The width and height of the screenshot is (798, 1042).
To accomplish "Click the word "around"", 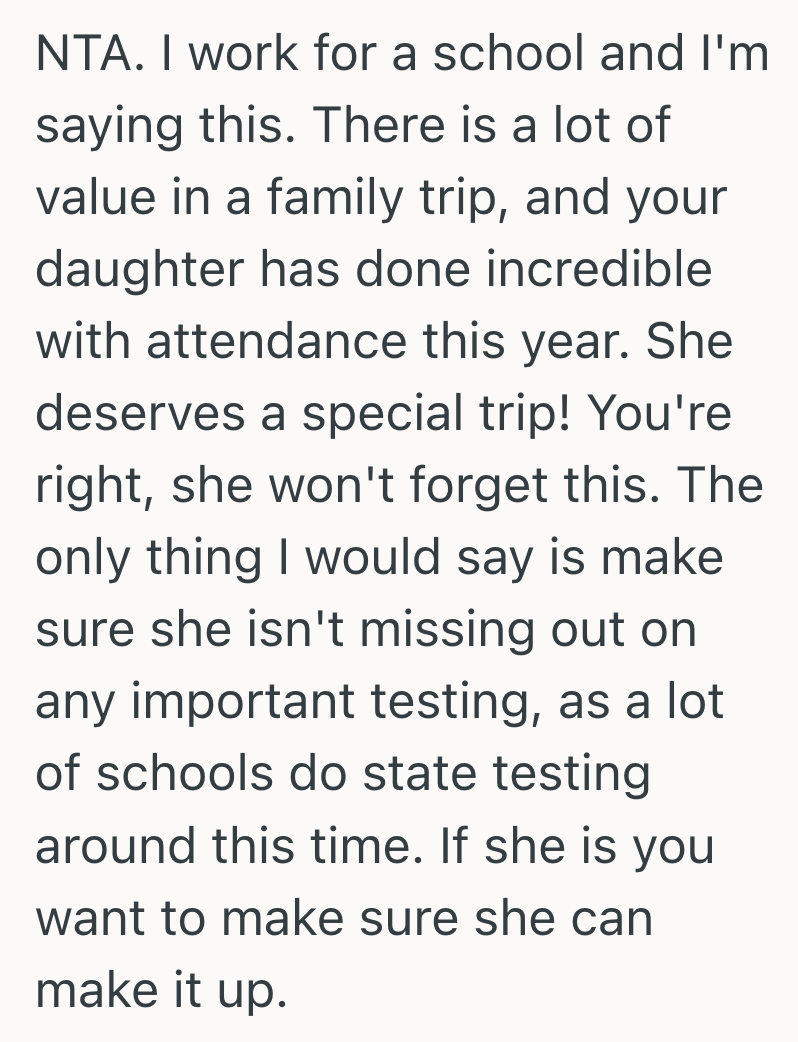I will coord(113,844).
